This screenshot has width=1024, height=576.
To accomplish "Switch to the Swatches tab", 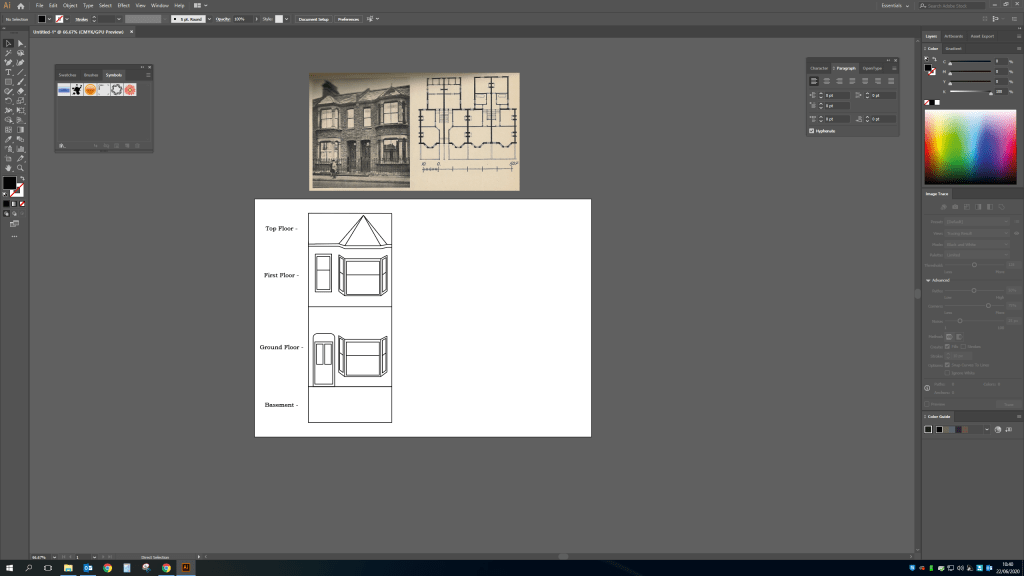I will pyautogui.click(x=67, y=75).
